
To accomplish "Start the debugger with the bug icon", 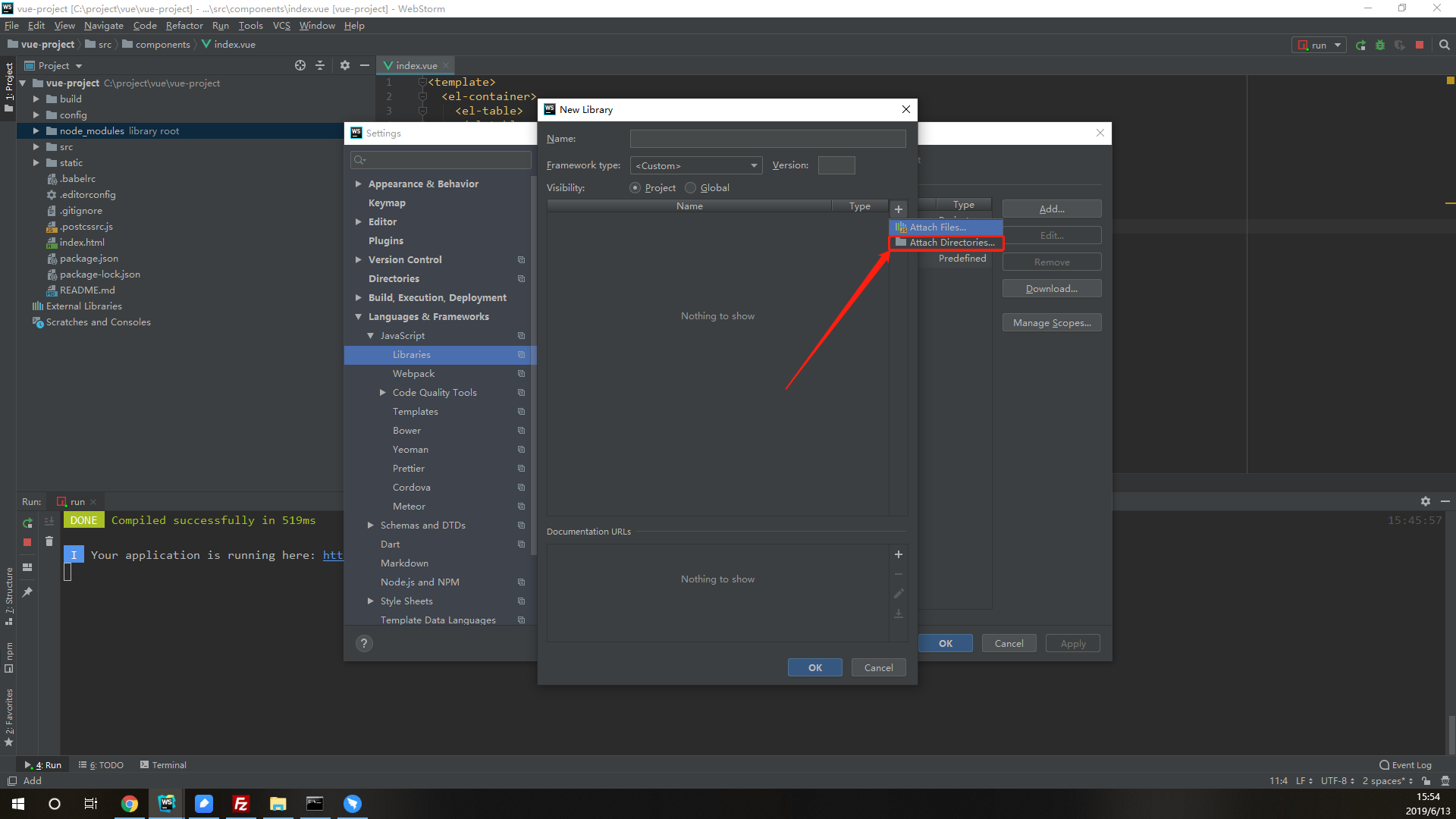I will pyautogui.click(x=1380, y=45).
